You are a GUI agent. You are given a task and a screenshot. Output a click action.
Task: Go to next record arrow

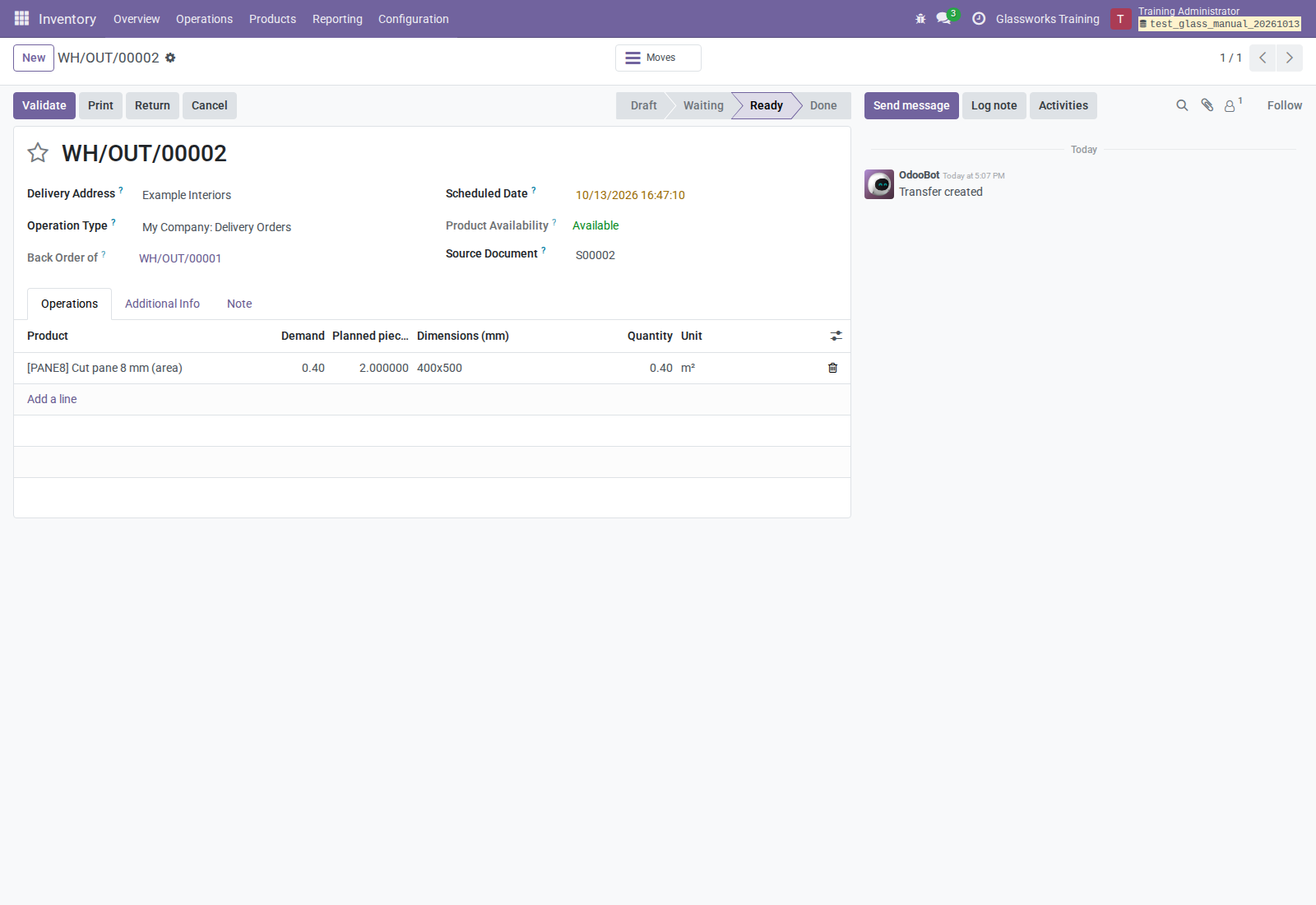(x=1290, y=58)
